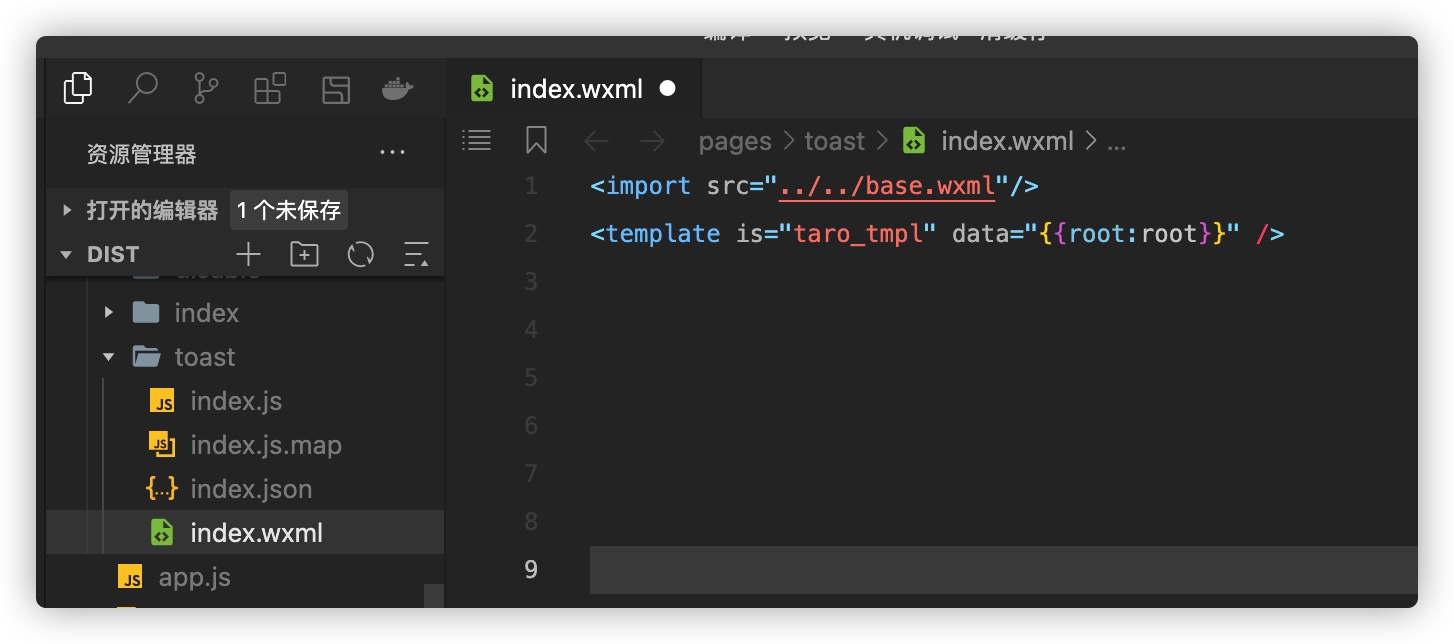Screen dimensions: 1454x644
Task: Toggle the outline list icon
Action: (x=477, y=141)
